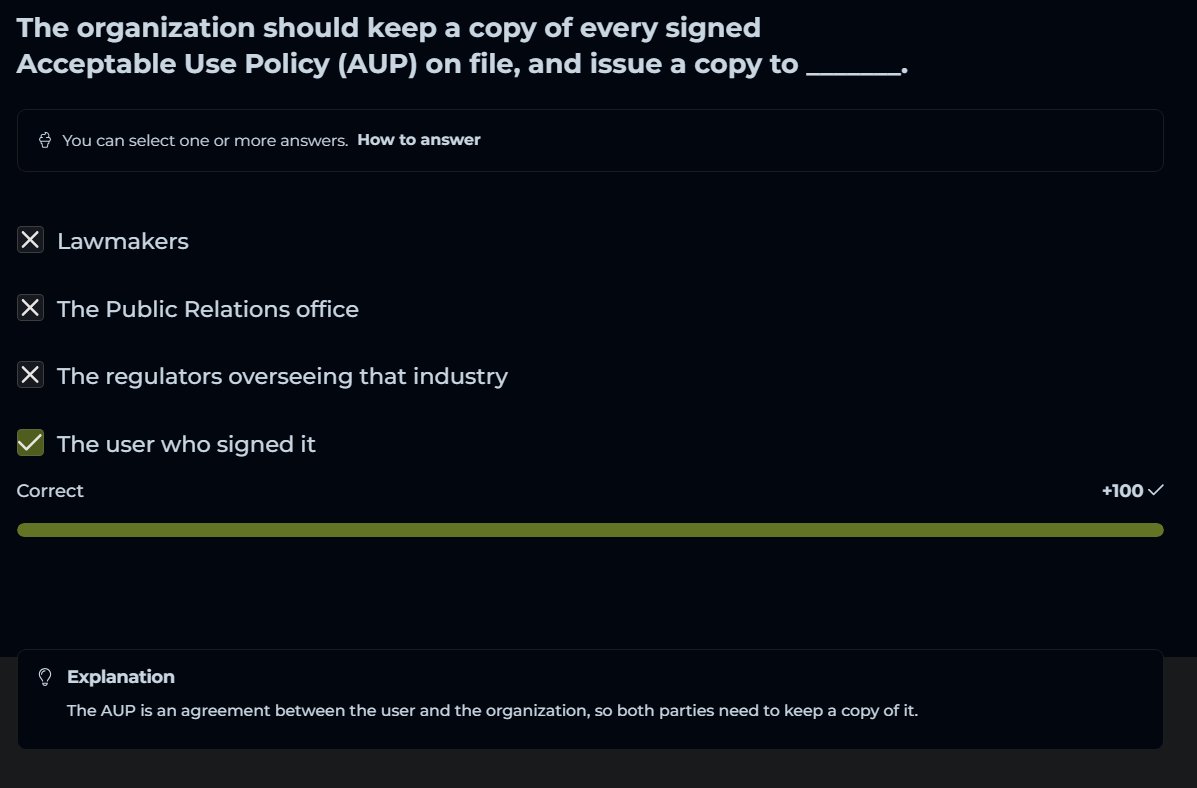Viewport: 1197px width, 788px height.
Task: Open the "How to answer" link
Action: (x=419, y=140)
